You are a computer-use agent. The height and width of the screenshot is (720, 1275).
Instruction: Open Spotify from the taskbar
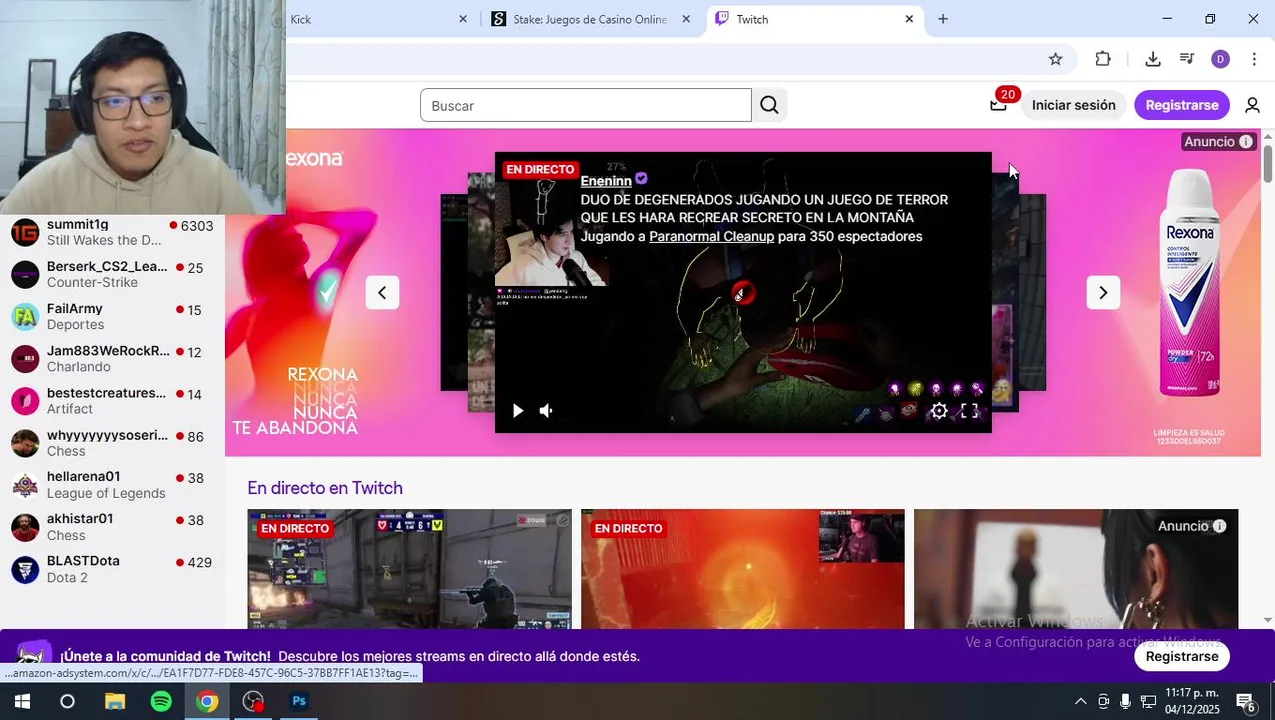point(161,701)
